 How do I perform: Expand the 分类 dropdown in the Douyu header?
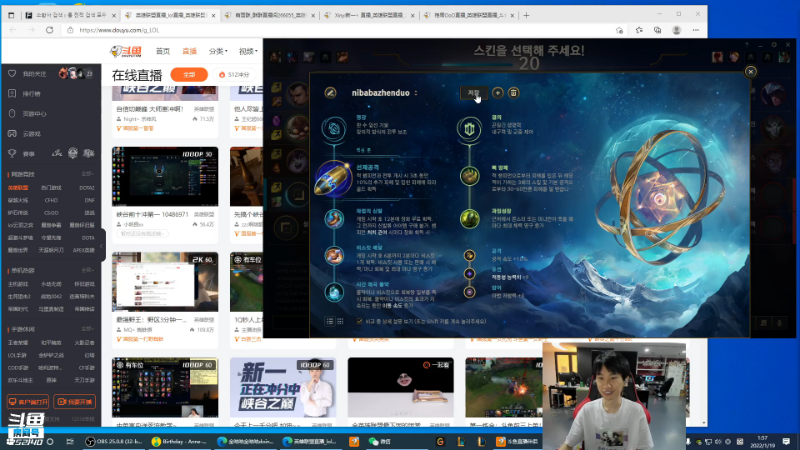coord(218,51)
